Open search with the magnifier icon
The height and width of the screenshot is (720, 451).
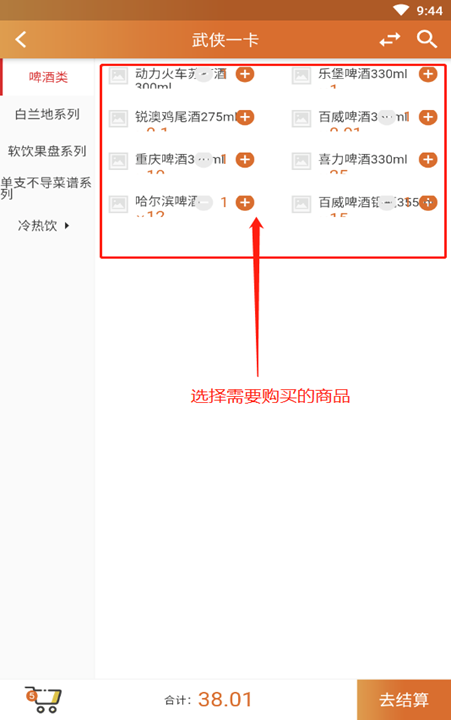point(427,39)
